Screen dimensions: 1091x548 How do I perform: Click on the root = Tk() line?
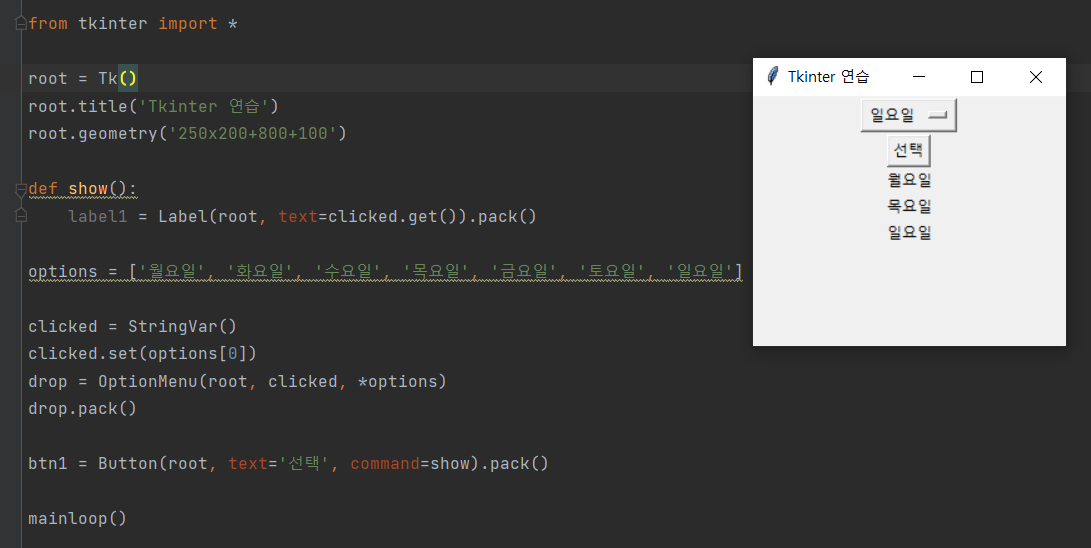pos(83,79)
